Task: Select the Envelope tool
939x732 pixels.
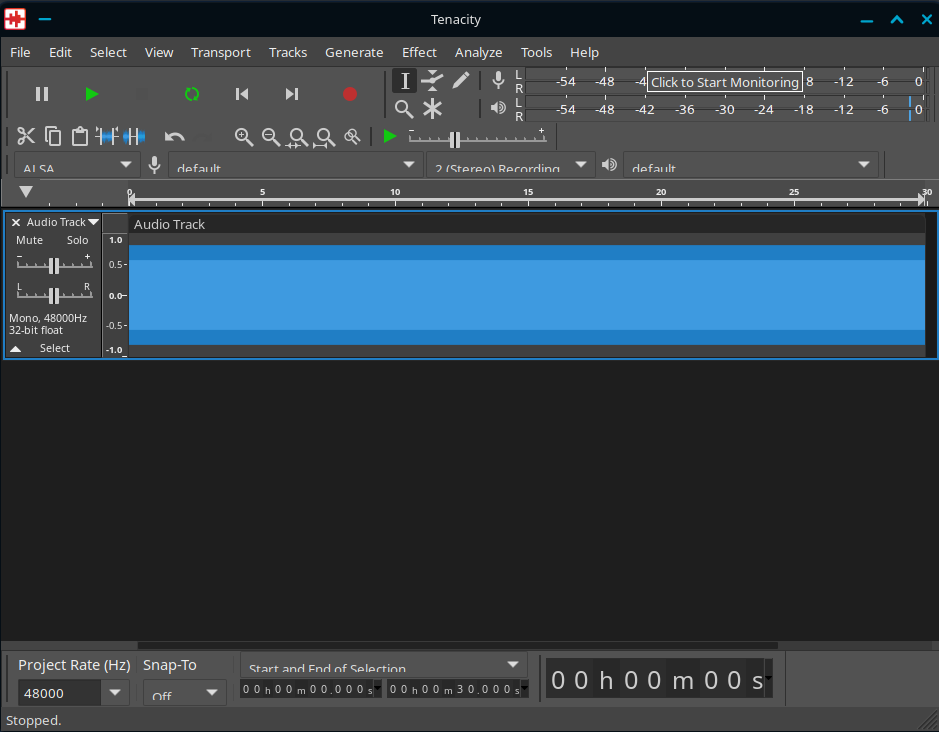Action: [432, 81]
